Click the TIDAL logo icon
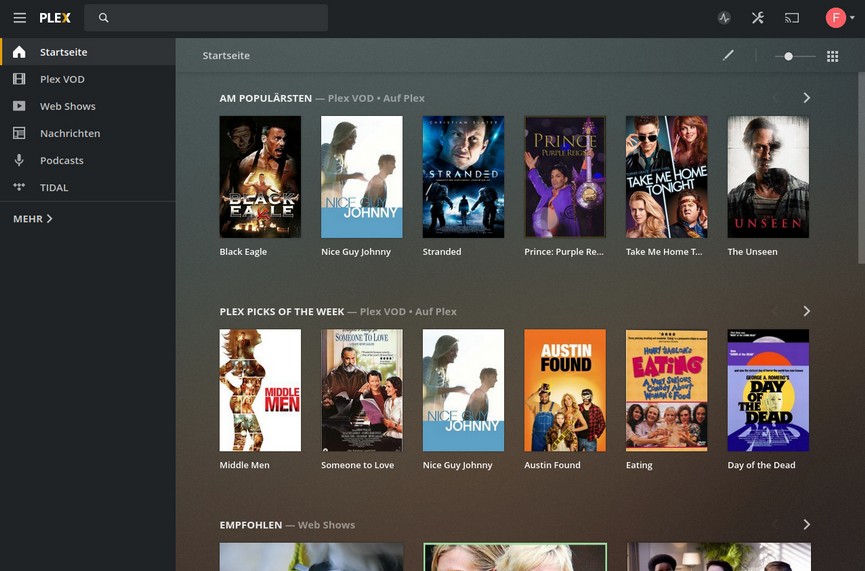This screenshot has width=865, height=571. (19, 187)
